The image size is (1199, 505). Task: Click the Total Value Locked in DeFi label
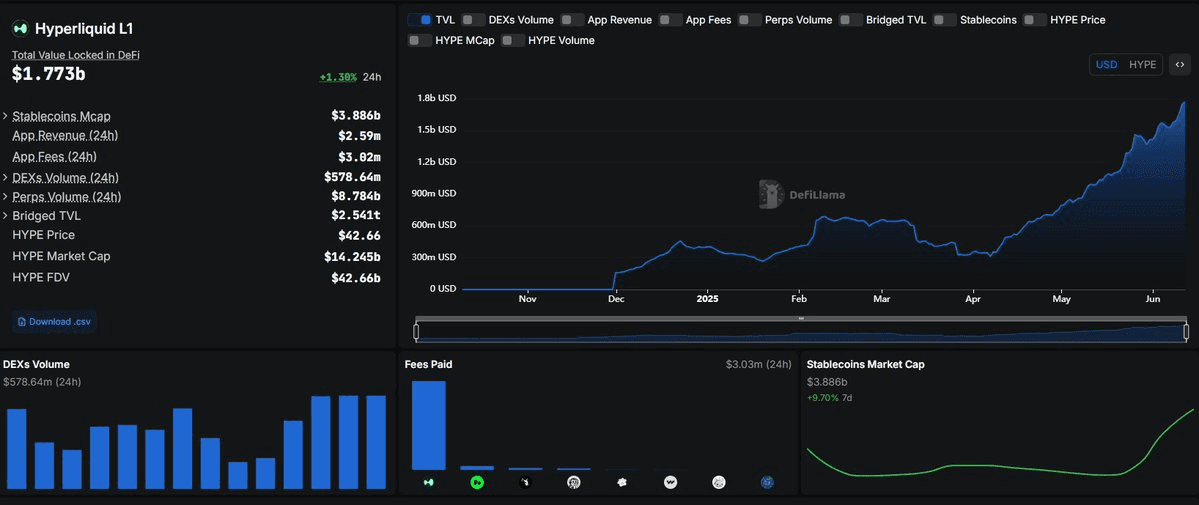[76, 55]
